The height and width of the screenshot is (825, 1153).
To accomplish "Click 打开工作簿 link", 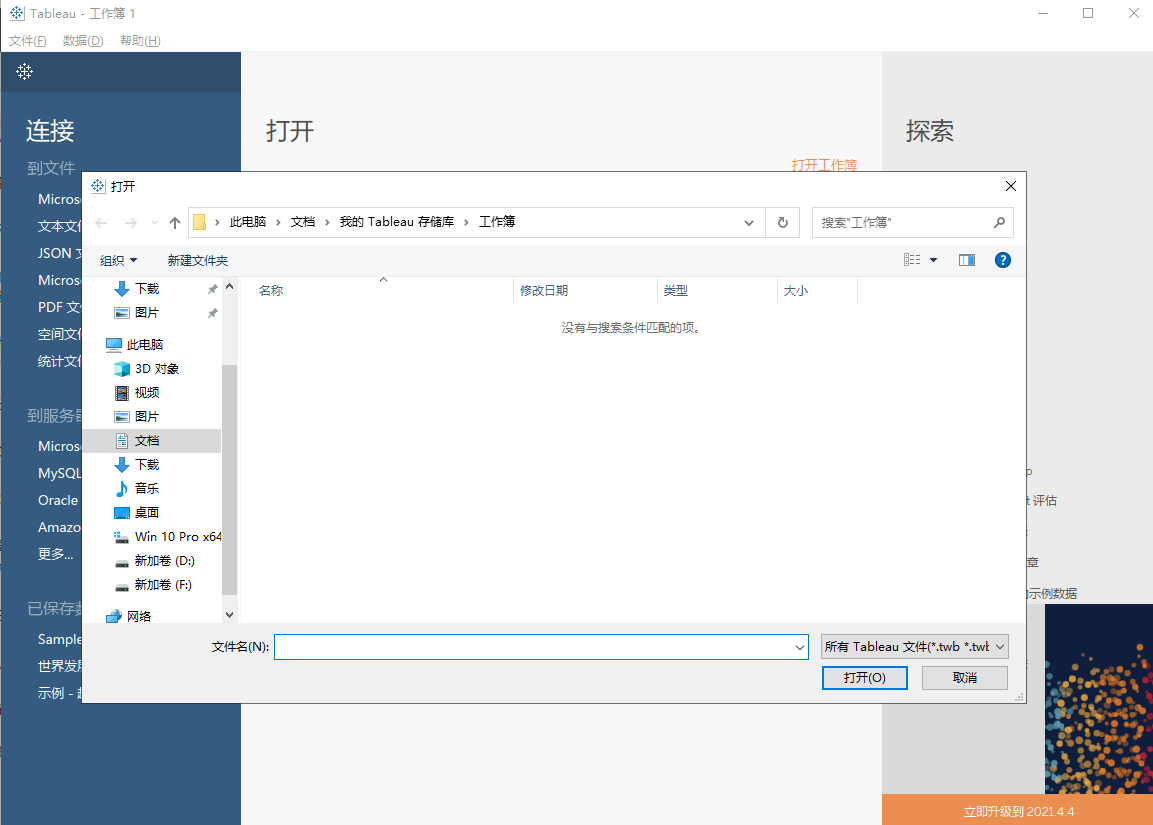I will tap(824, 165).
